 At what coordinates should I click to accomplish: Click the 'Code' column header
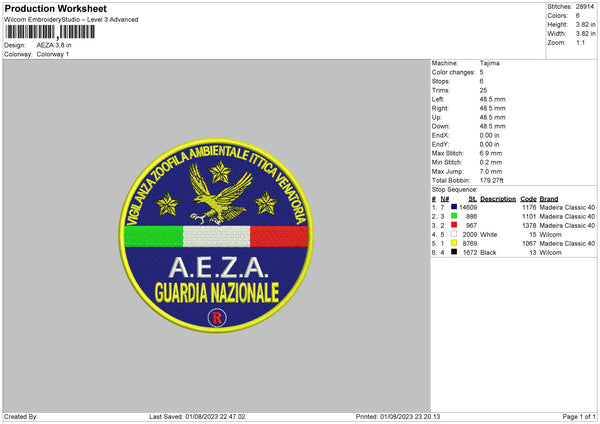pos(528,199)
